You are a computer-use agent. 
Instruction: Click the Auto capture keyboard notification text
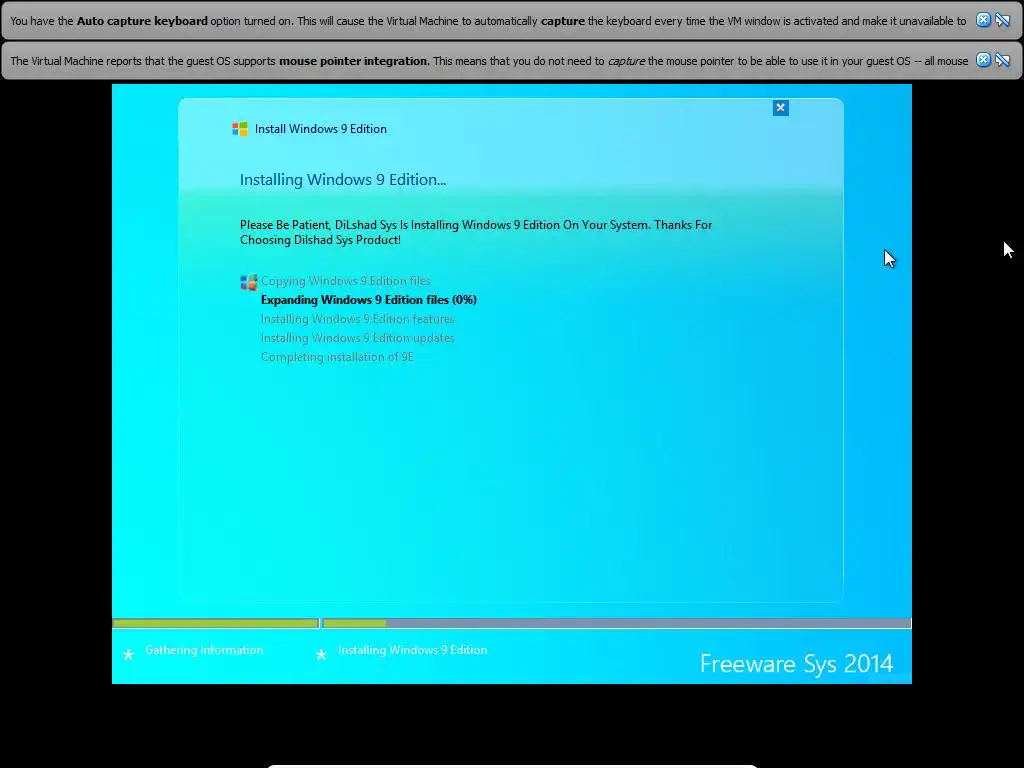coord(488,21)
